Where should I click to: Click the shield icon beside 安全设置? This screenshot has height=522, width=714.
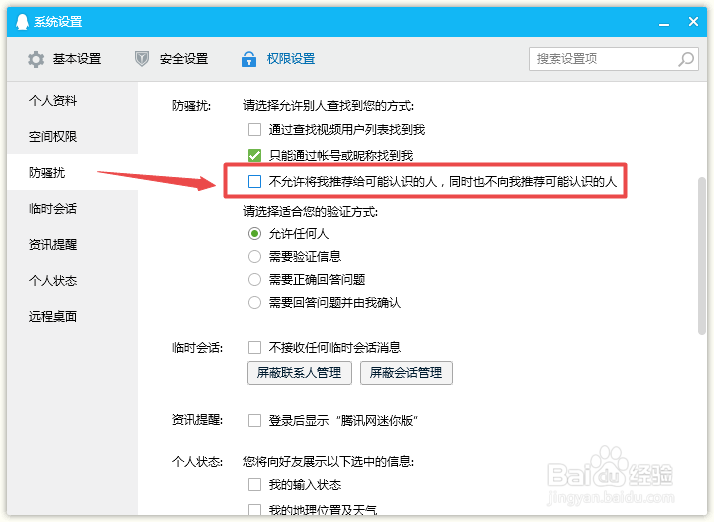tap(142, 59)
